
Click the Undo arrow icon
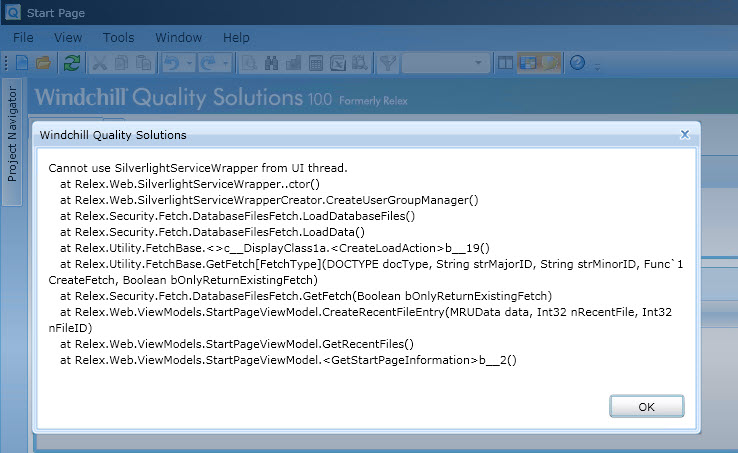(x=171, y=63)
